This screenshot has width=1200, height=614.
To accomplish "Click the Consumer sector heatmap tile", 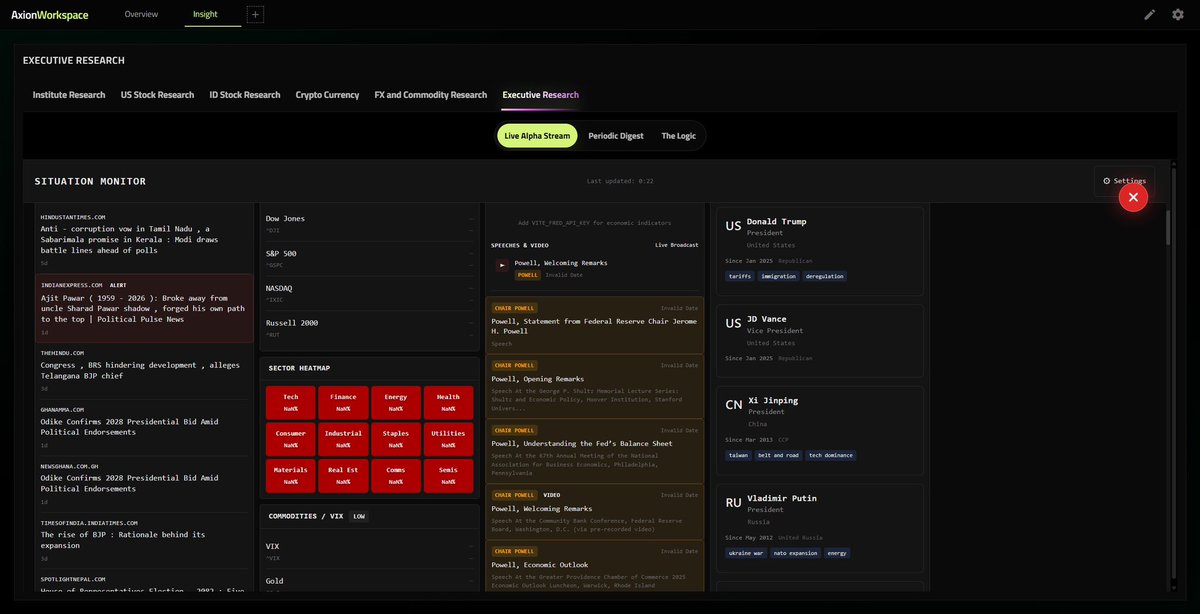I will 291,438.
